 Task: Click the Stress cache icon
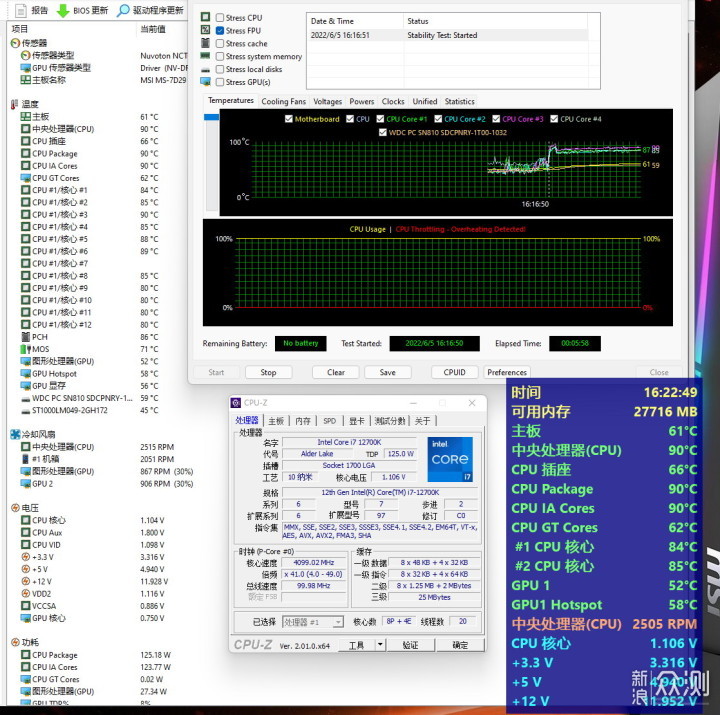pos(205,43)
